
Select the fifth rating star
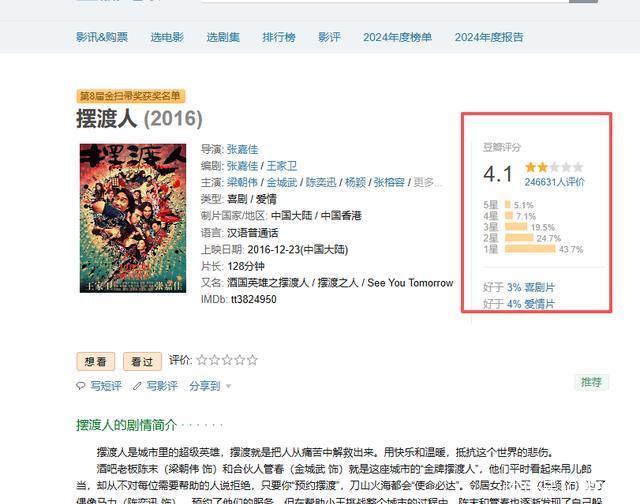[252, 360]
